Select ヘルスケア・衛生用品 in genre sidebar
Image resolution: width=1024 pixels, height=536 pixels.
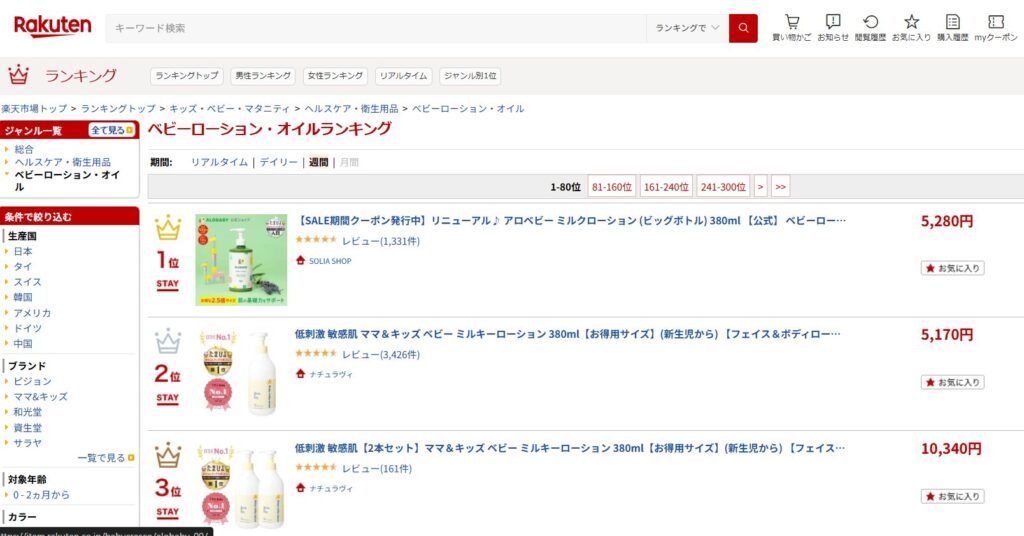(63, 162)
